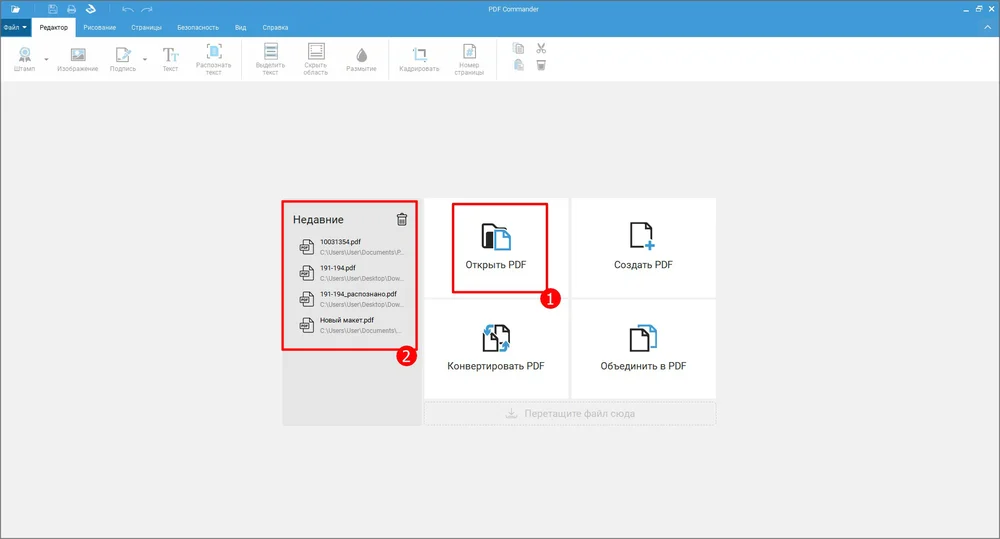Select the Подпись signature tool
Screen dimensions: 1000x539
[x=122, y=59]
